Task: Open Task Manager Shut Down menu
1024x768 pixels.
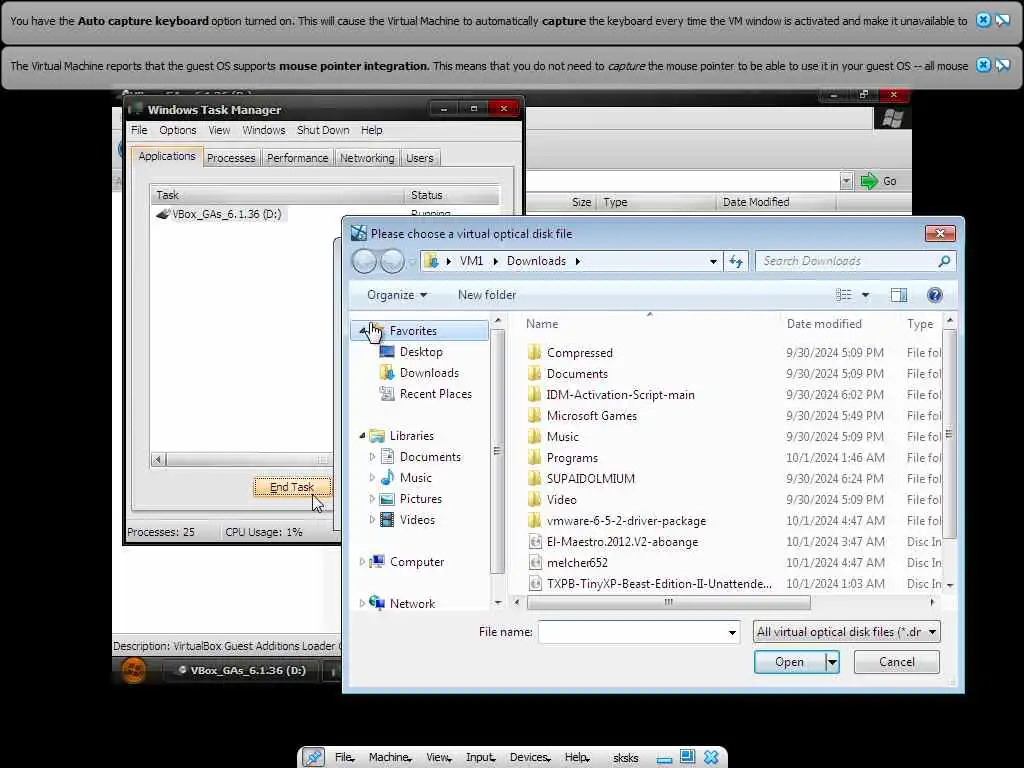Action: (x=323, y=130)
